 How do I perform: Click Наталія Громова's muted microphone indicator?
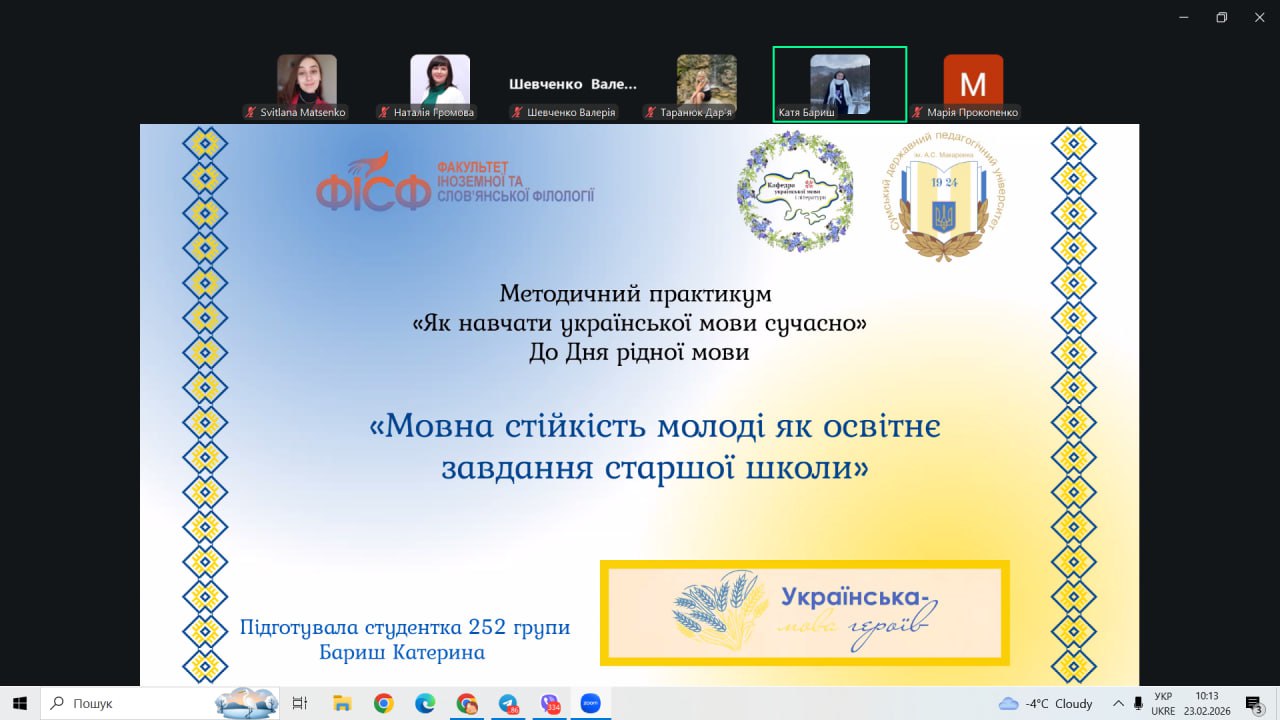coord(384,113)
